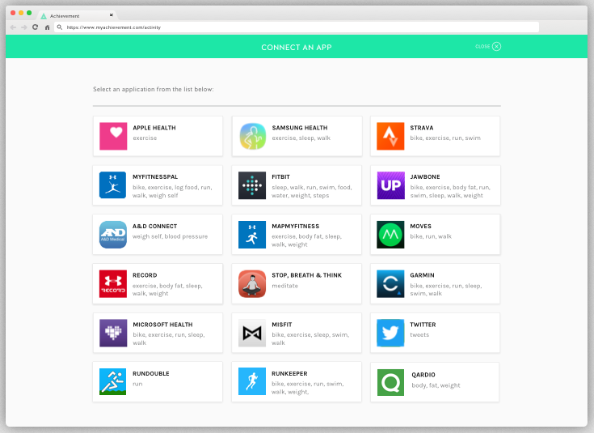Click the RunDouble runner icon
Image resolution: width=594 pixels, height=433 pixels.
(x=113, y=381)
